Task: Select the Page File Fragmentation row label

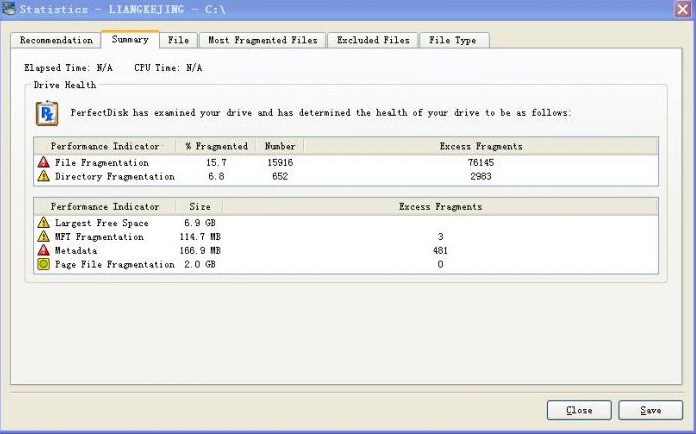Action: click(115, 264)
